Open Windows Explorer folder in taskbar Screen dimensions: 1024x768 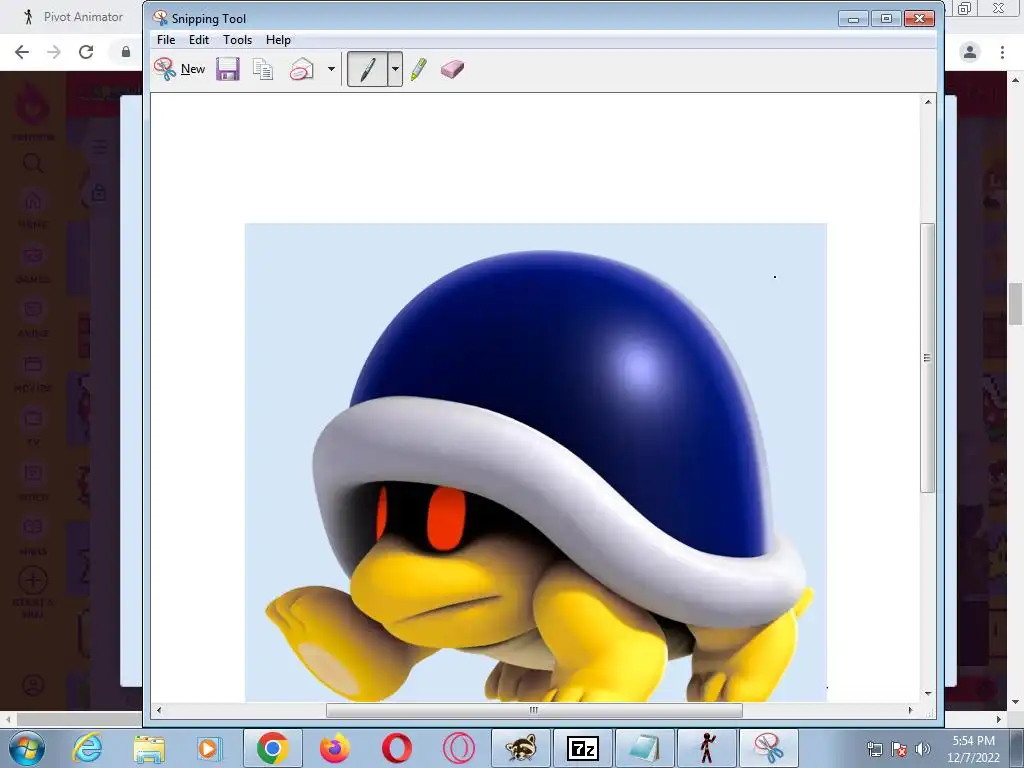tap(149, 748)
